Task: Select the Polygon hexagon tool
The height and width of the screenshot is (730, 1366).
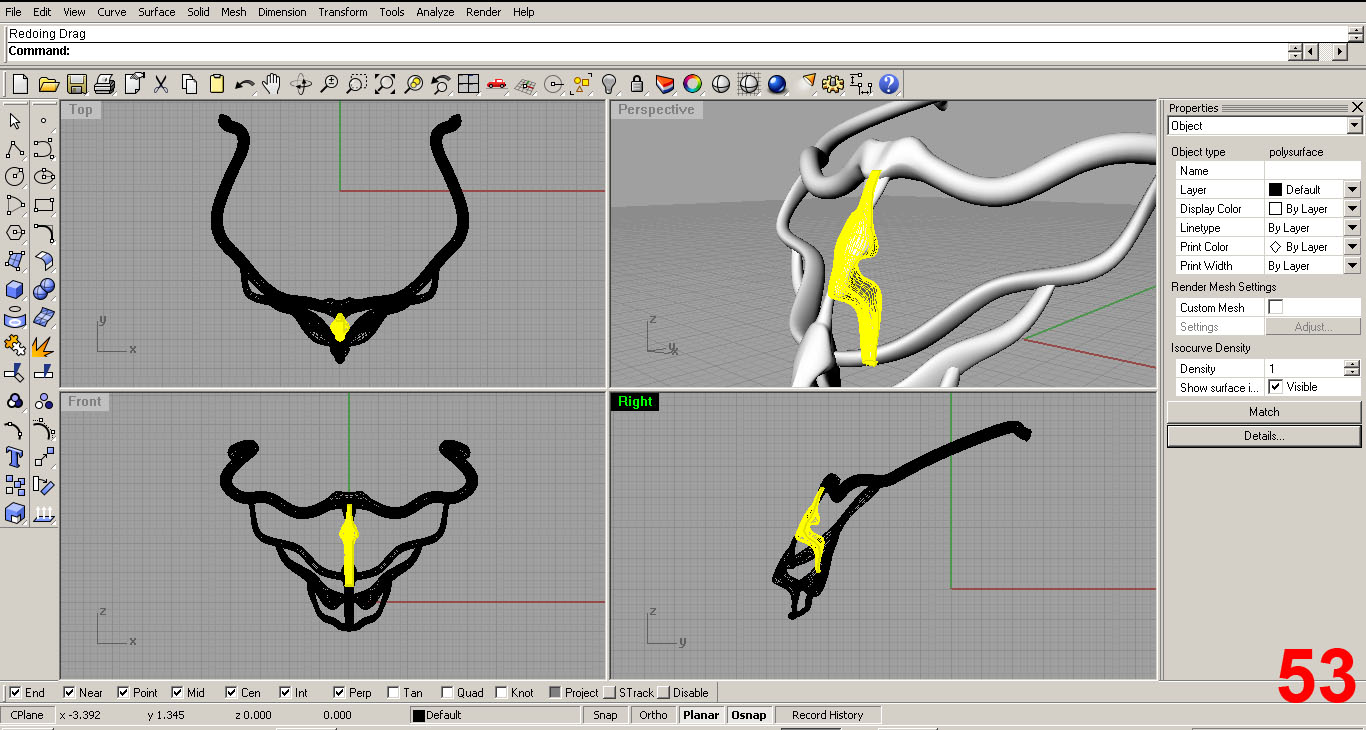Action: click(15, 233)
